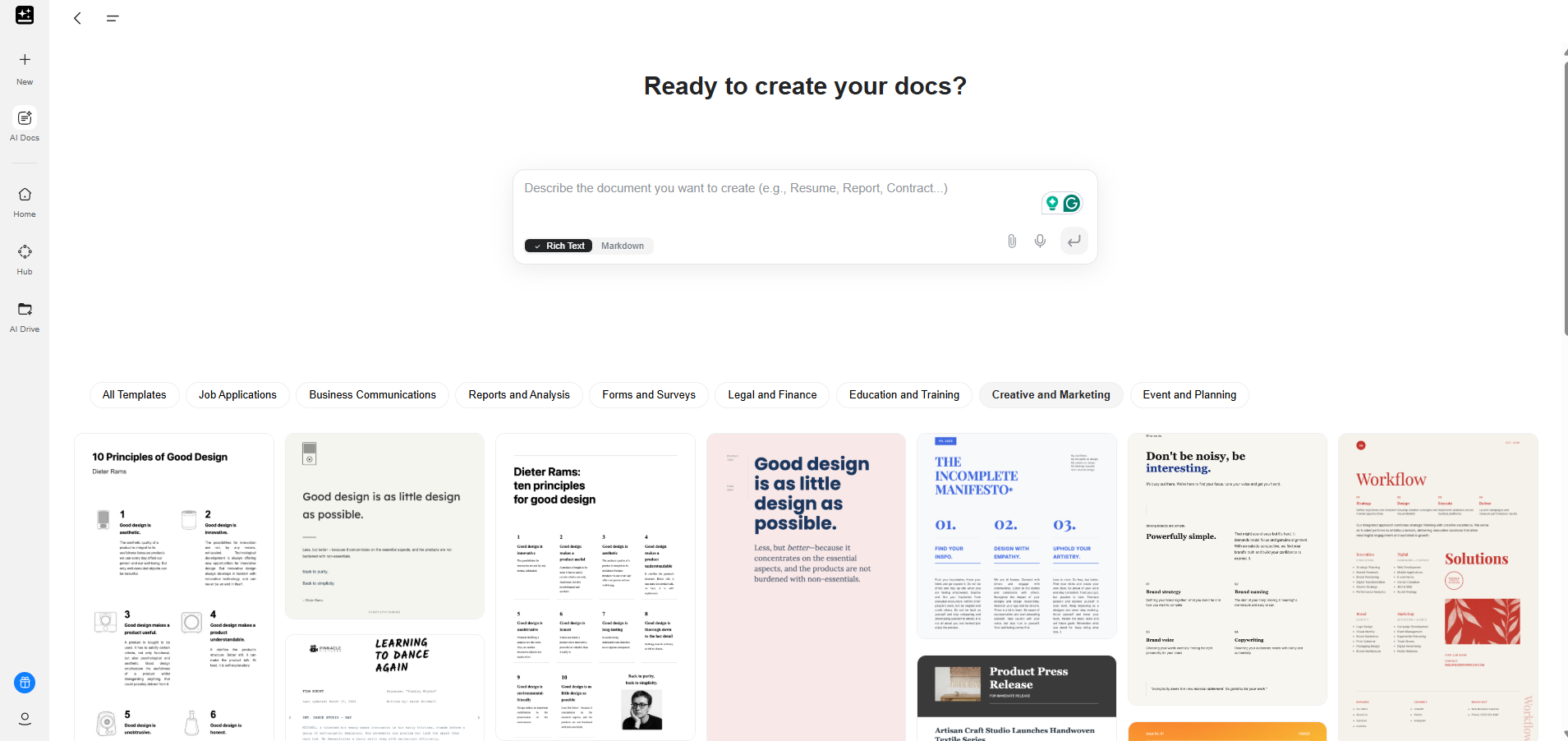This screenshot has height=741, width=1568.
Task: Open the gift rewards icon near the bottom
Action: click(24, 683)
